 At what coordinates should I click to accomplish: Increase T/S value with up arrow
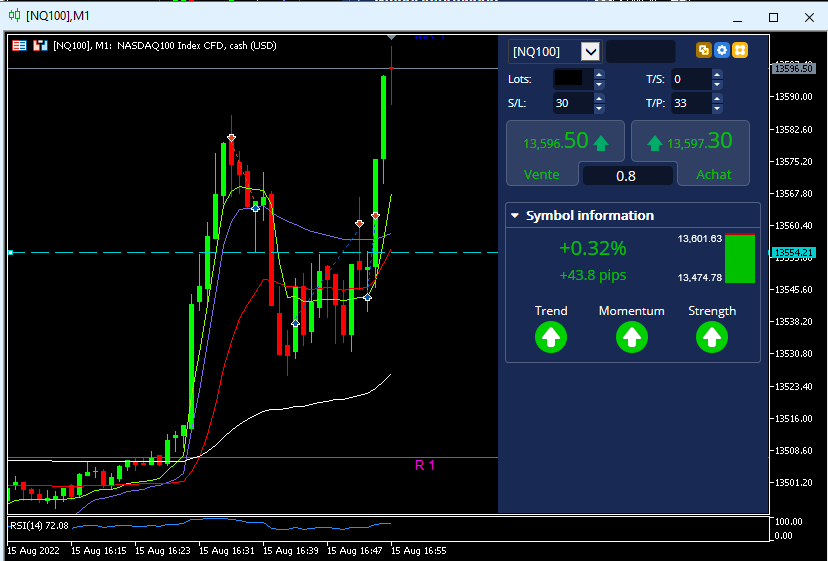[717, 74]
